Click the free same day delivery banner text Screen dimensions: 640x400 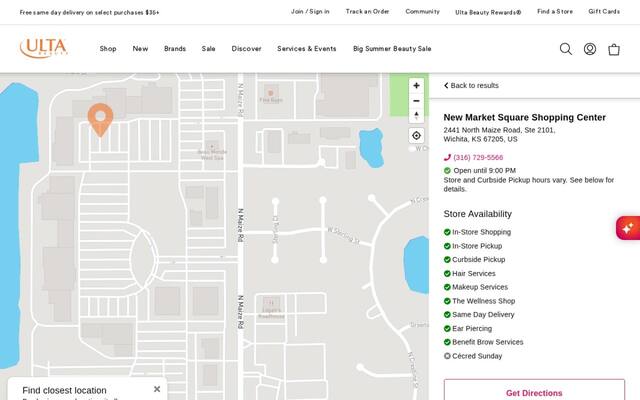[89, 13]
